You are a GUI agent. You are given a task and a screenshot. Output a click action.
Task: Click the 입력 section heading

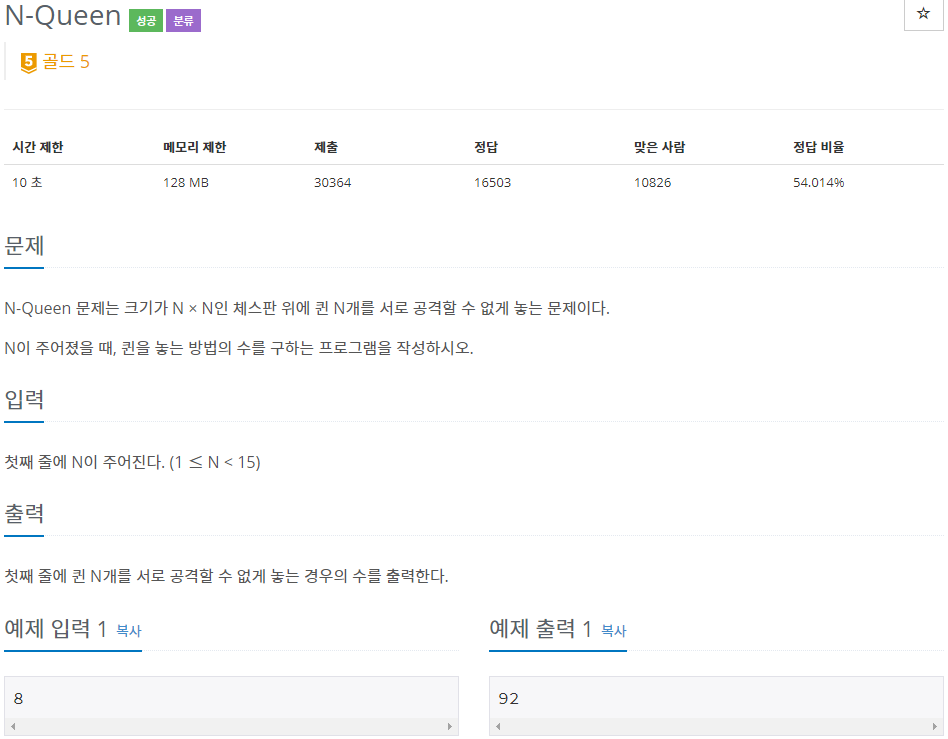(24, 399)
